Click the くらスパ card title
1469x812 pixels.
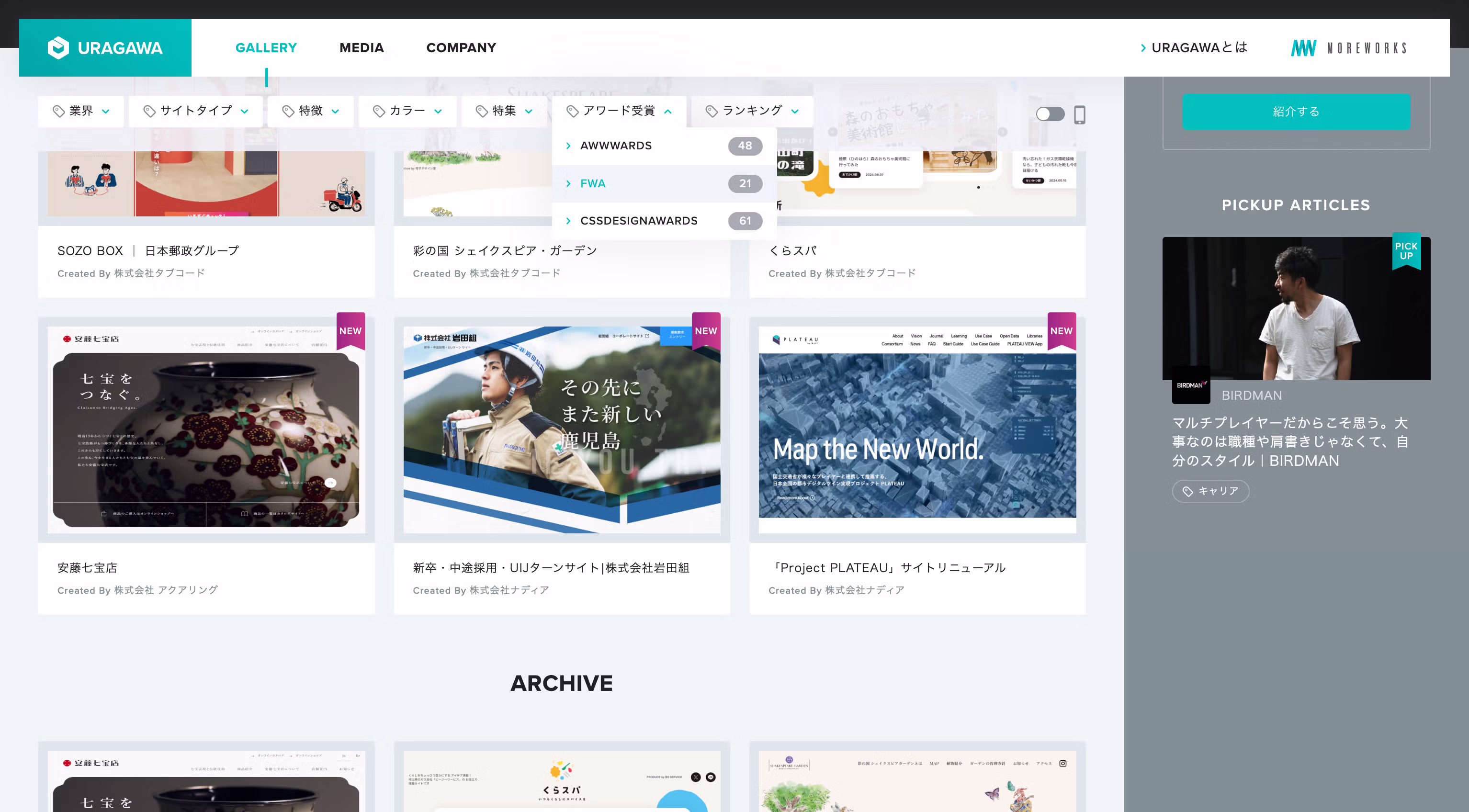792,251
